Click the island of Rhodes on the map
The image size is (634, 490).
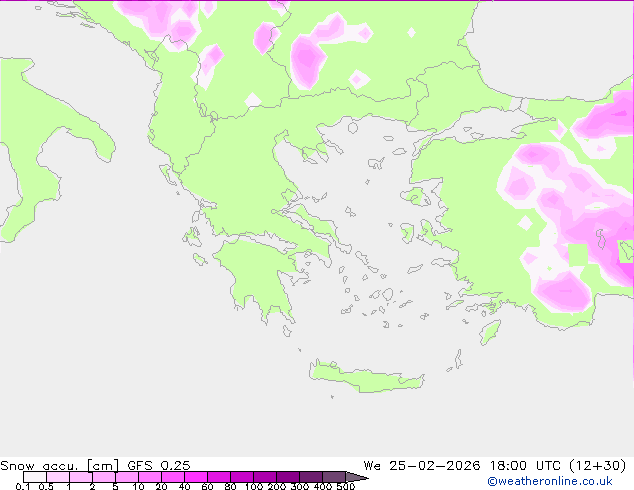click(x=490, y=332)
